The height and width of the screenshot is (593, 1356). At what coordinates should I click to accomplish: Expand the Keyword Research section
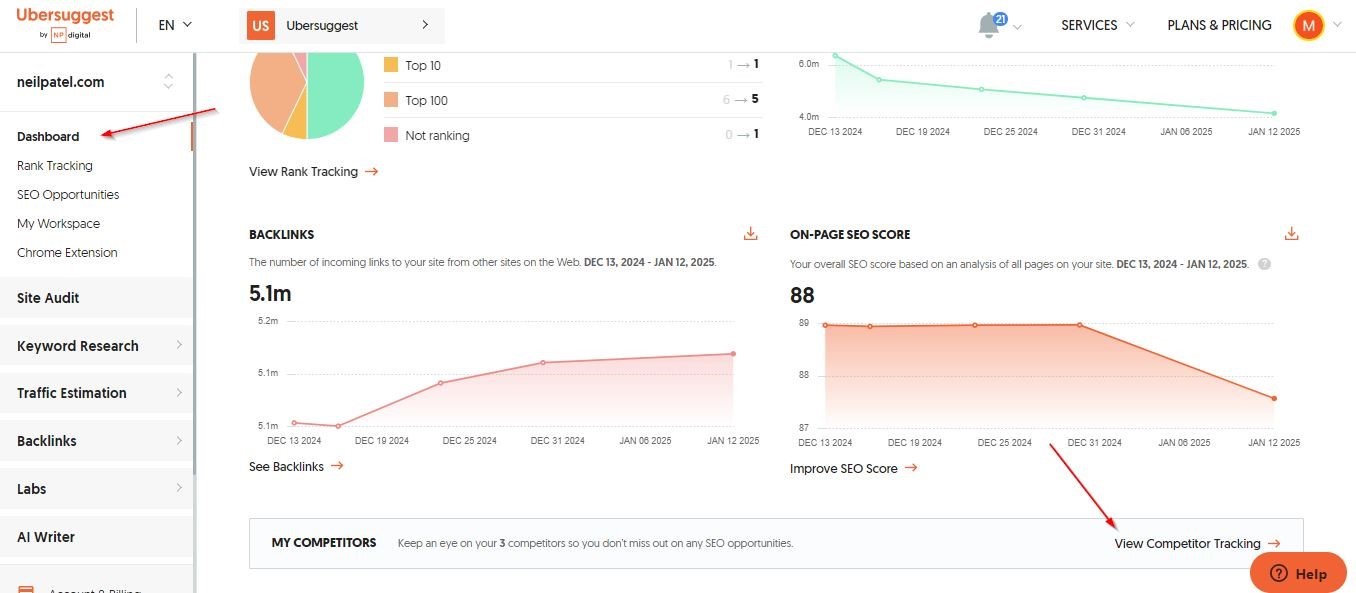[x=96, y=346]
